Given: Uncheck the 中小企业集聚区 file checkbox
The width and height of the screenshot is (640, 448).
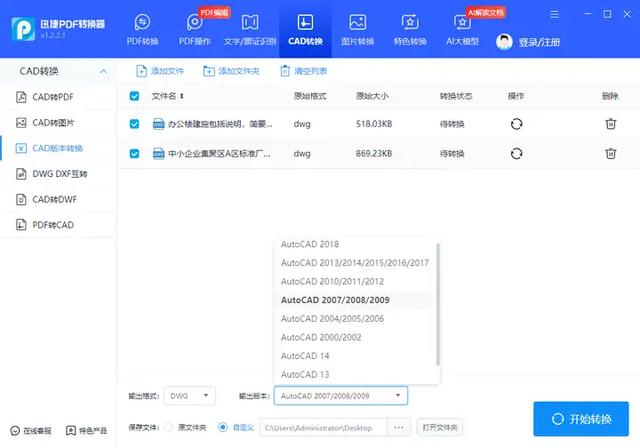Looking at the screenshot, I should [134, 153].
